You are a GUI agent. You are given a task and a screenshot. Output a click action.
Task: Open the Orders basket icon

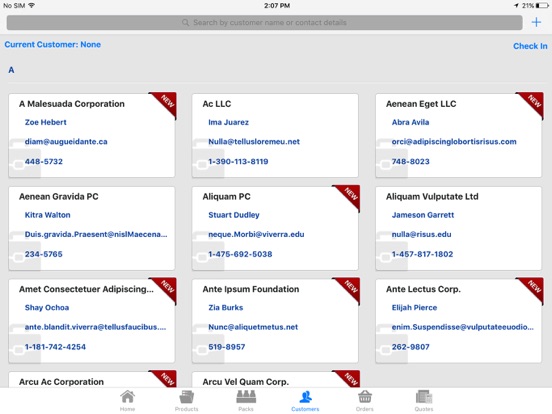pos(365,397)
